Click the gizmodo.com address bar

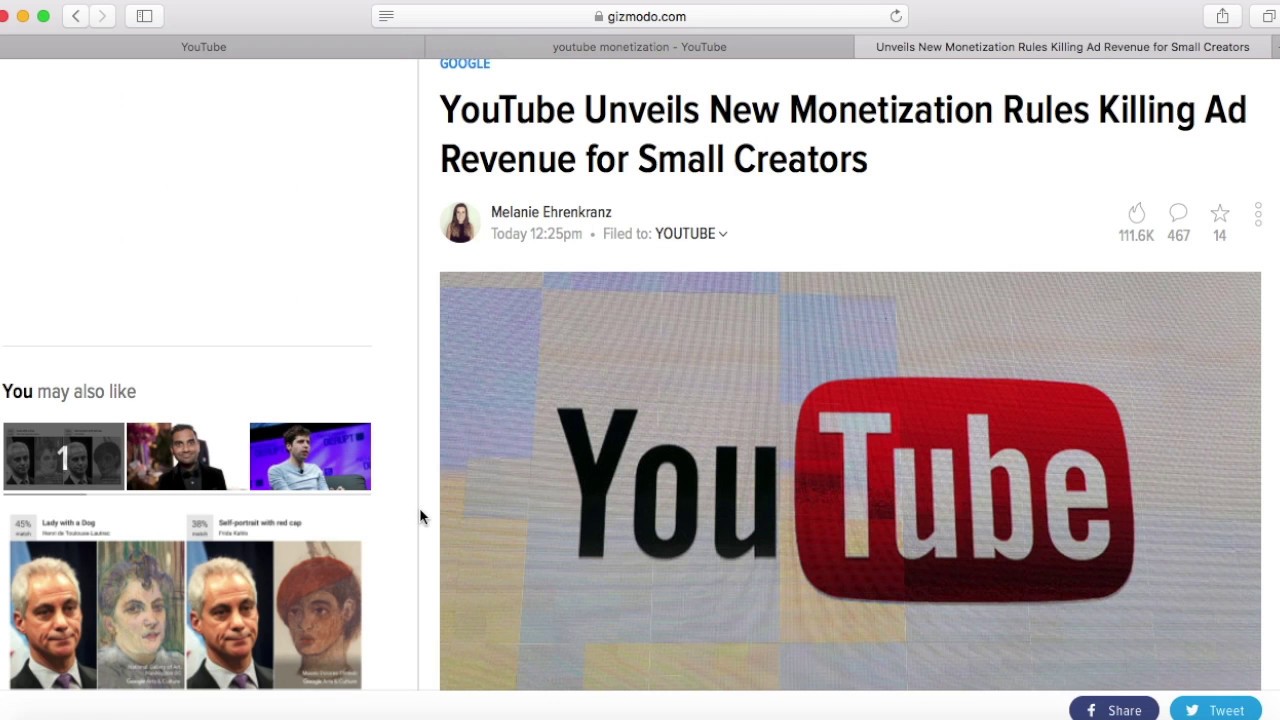pos(640,16)
